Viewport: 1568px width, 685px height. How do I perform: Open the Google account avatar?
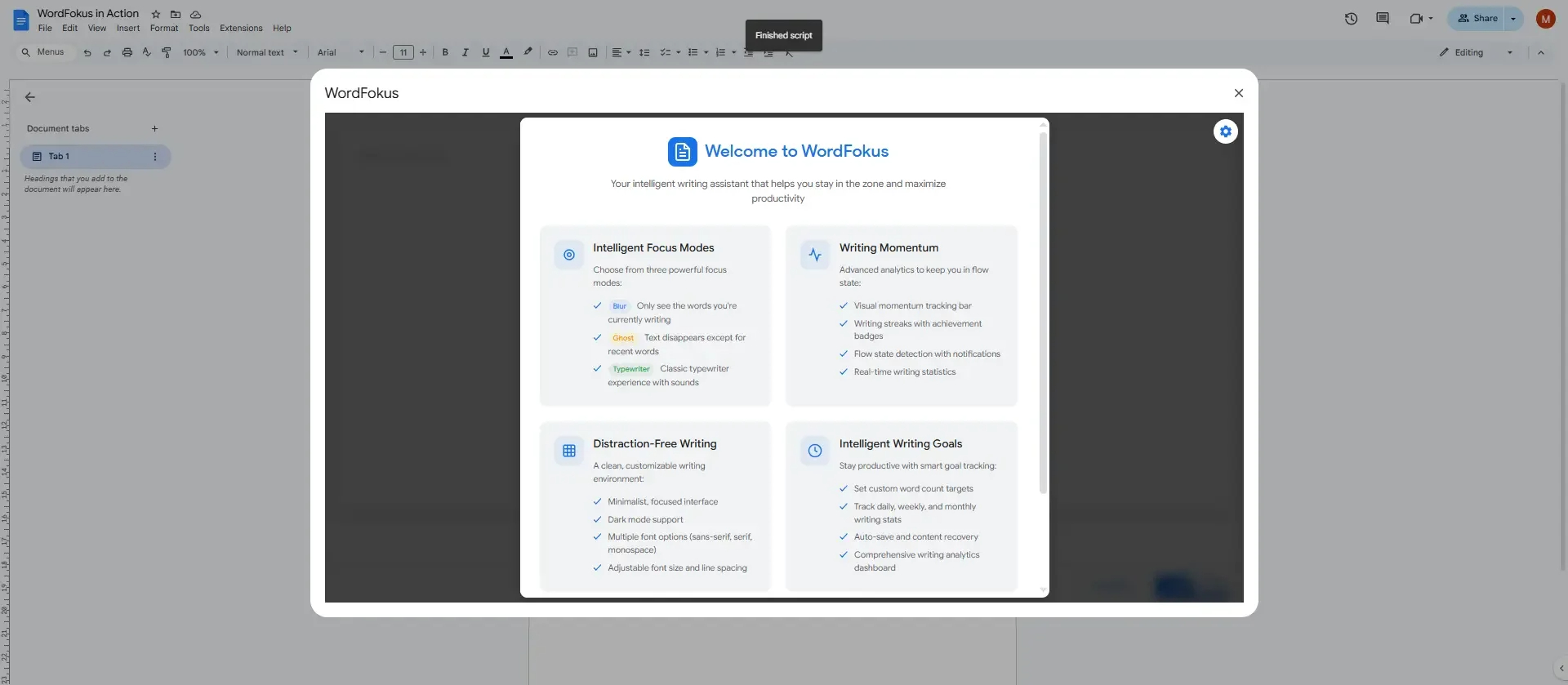click(1545, 18)
